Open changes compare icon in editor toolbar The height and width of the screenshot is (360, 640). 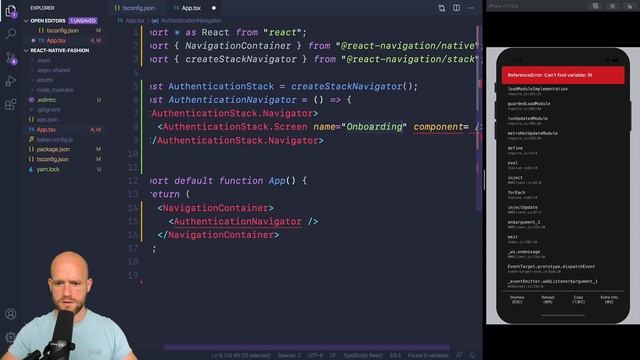pyautogui.click(x=442, y=8)
